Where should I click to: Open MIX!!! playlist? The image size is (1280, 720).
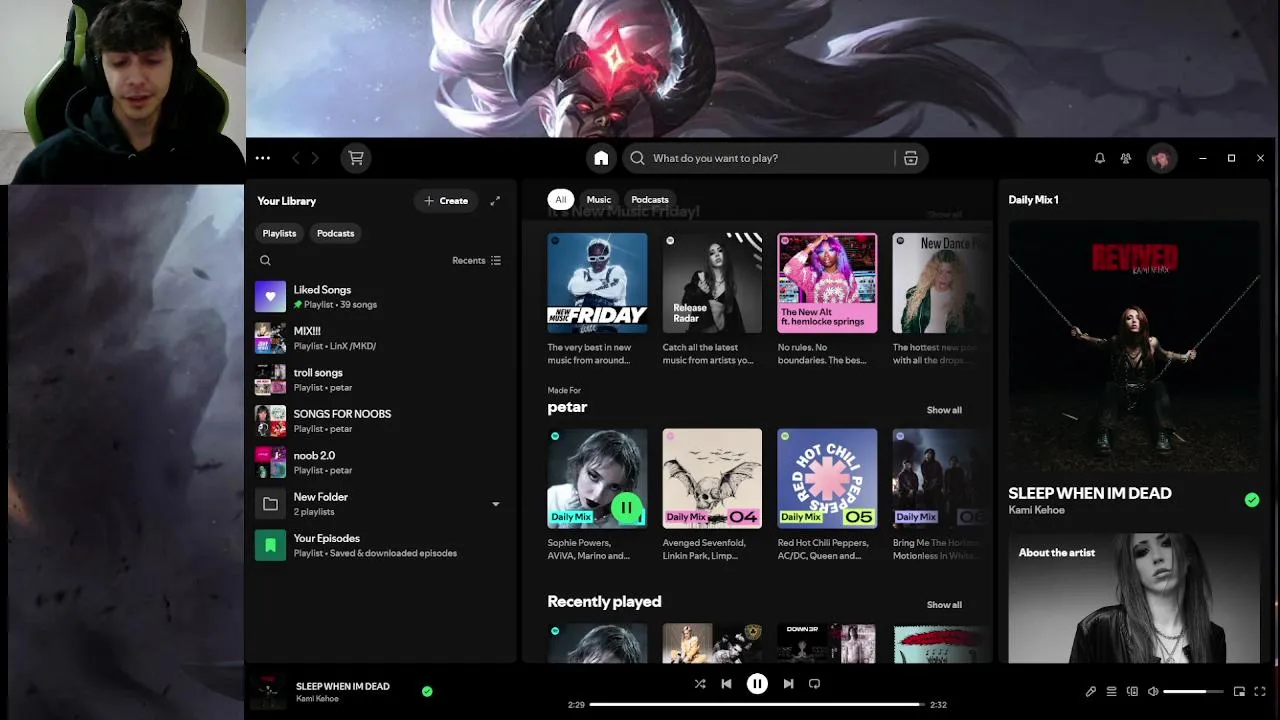click(380, 338)
